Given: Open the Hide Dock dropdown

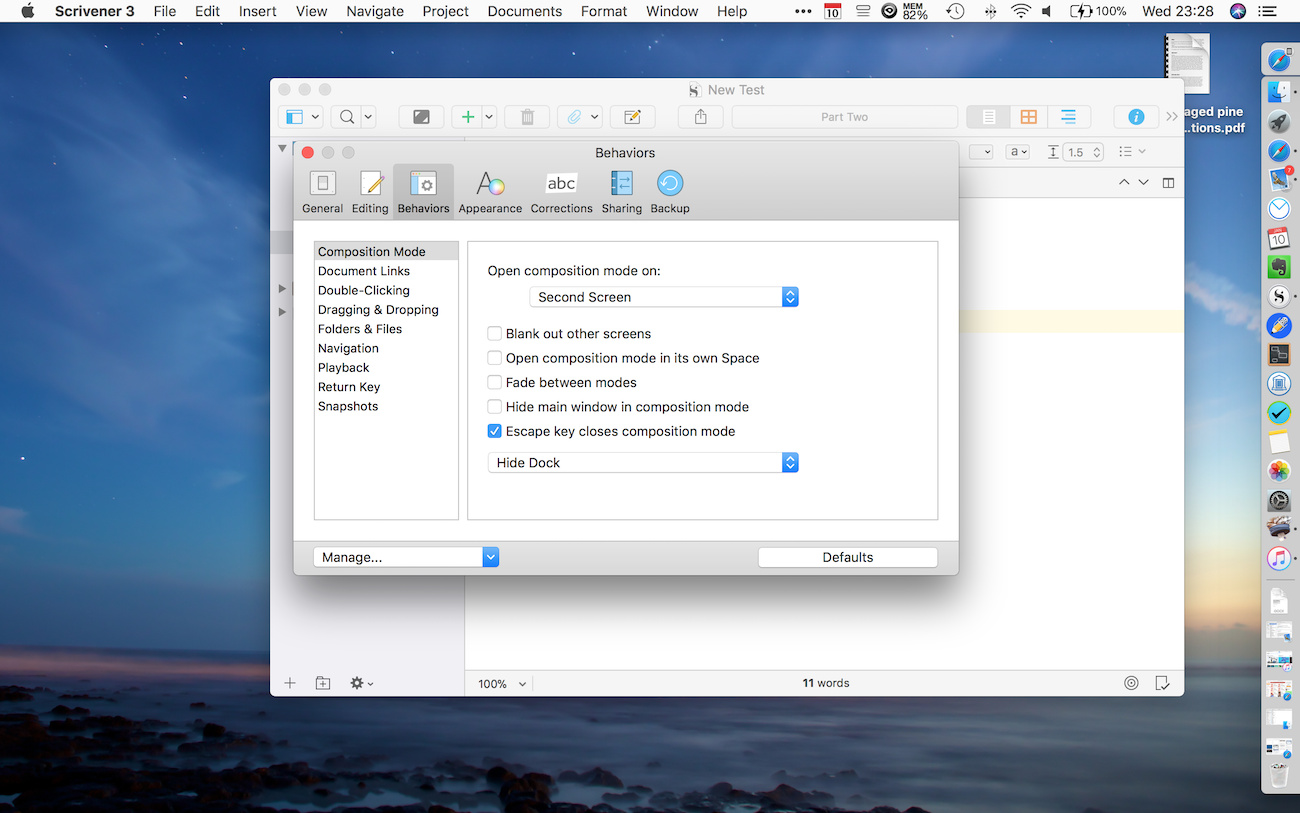Looking at the screenshot, I should click(x=643, y=463).
